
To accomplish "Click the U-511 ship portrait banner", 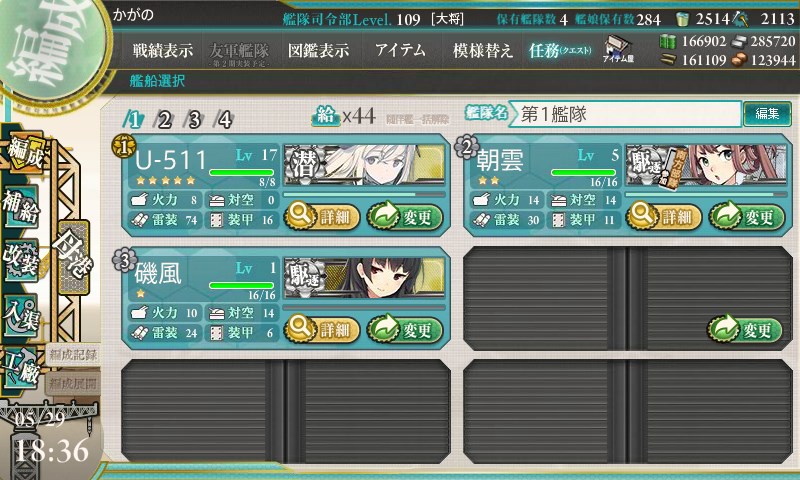I will (364, 165).
